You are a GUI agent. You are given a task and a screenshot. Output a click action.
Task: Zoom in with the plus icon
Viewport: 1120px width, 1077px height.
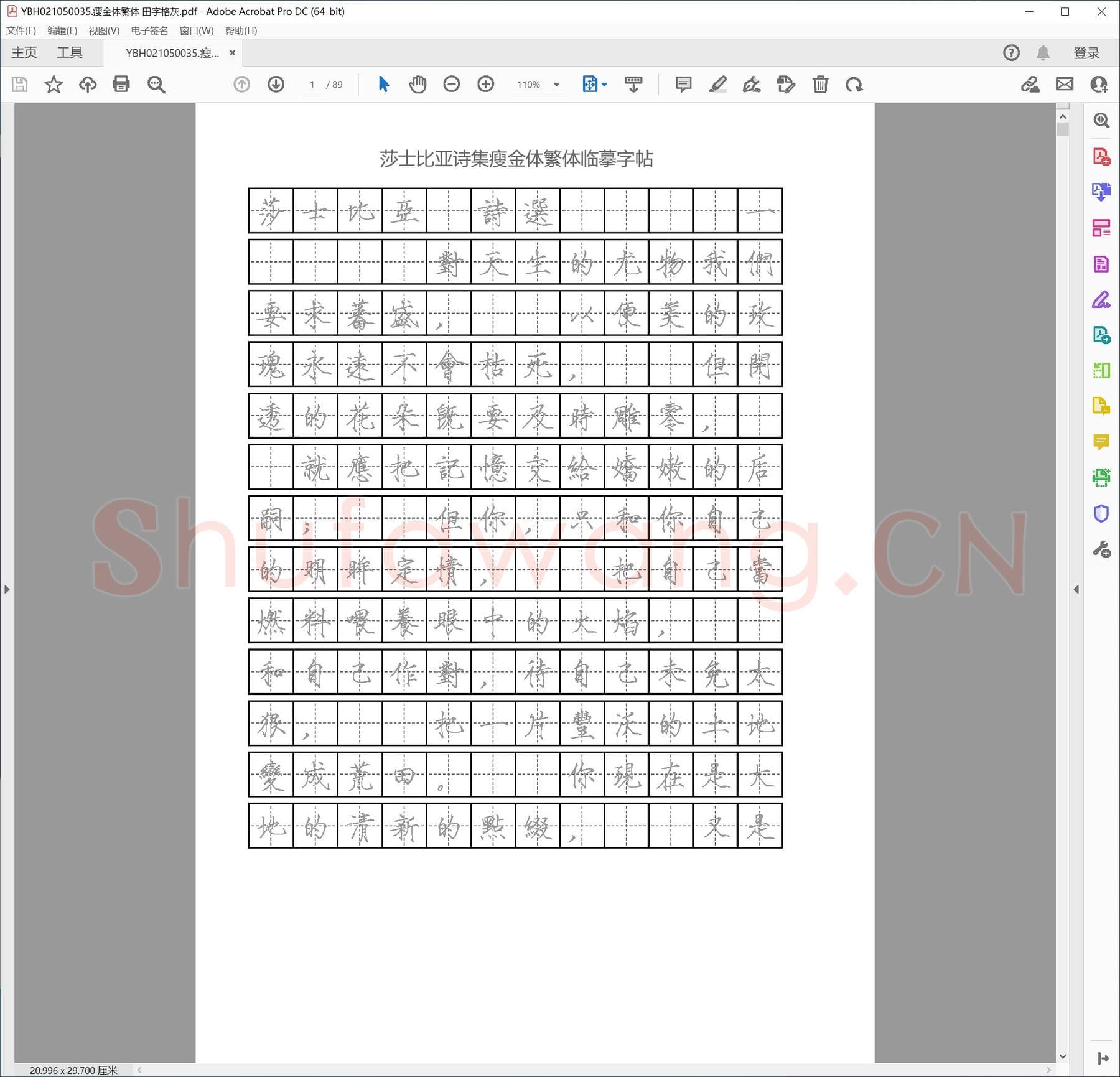[x=485, y=84]
